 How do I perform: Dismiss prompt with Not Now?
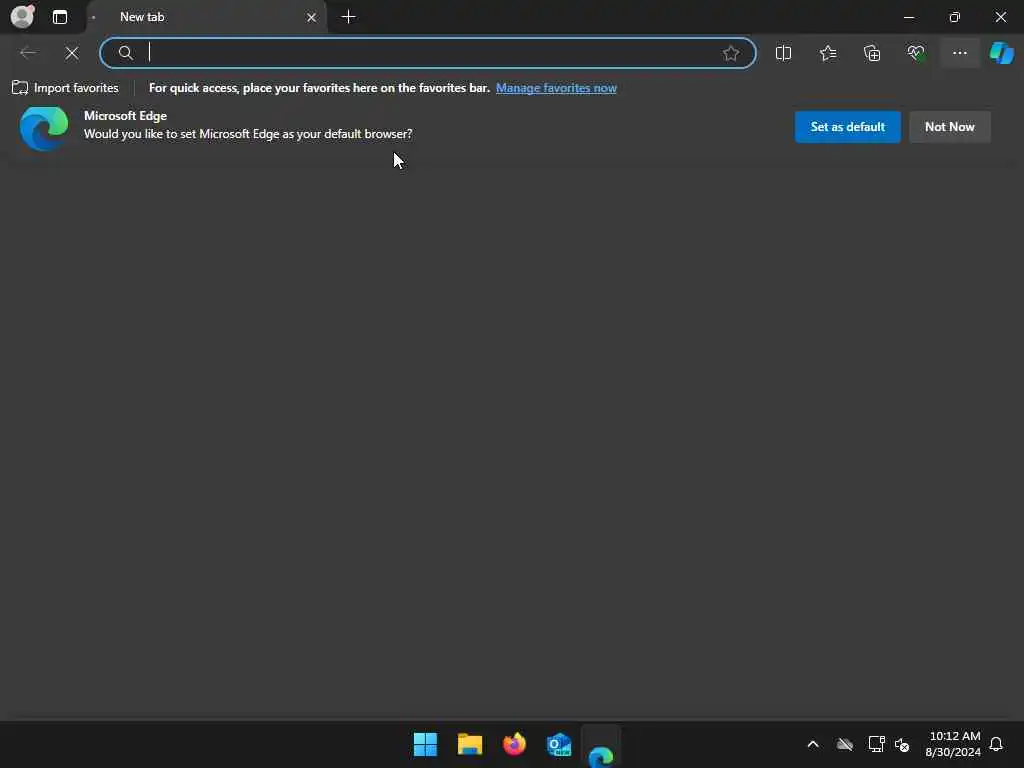pyautogui.click(x=950, y=127)
